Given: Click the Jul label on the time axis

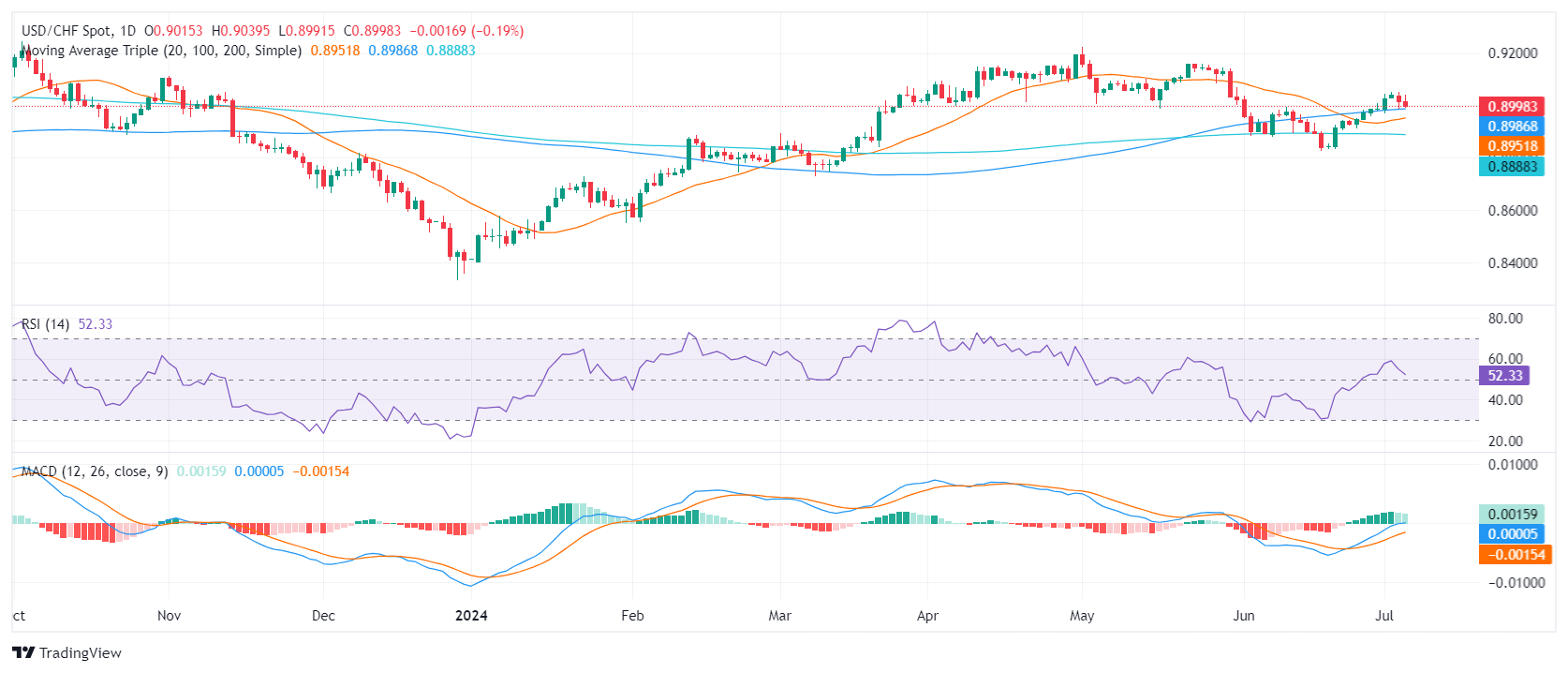Looking at the screenshot, I should [1384, 616].
